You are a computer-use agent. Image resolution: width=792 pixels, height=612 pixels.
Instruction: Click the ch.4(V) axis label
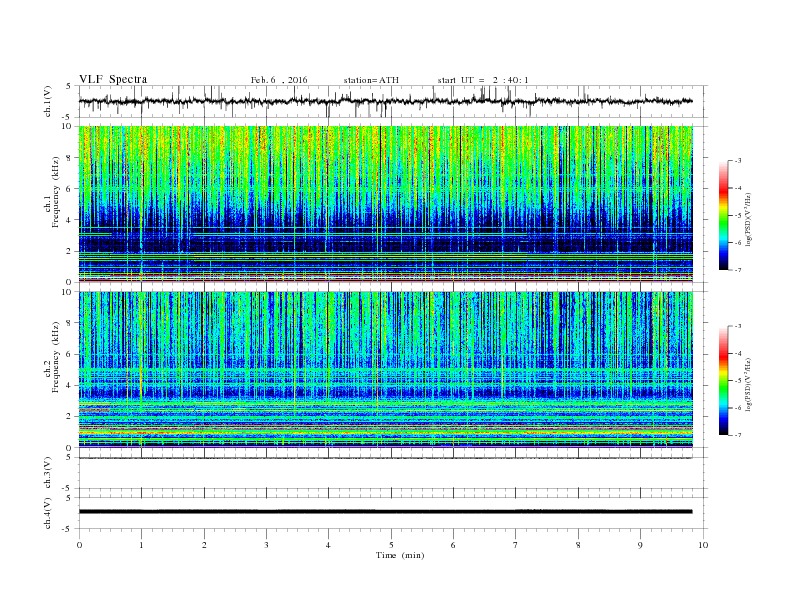point(48,513)
